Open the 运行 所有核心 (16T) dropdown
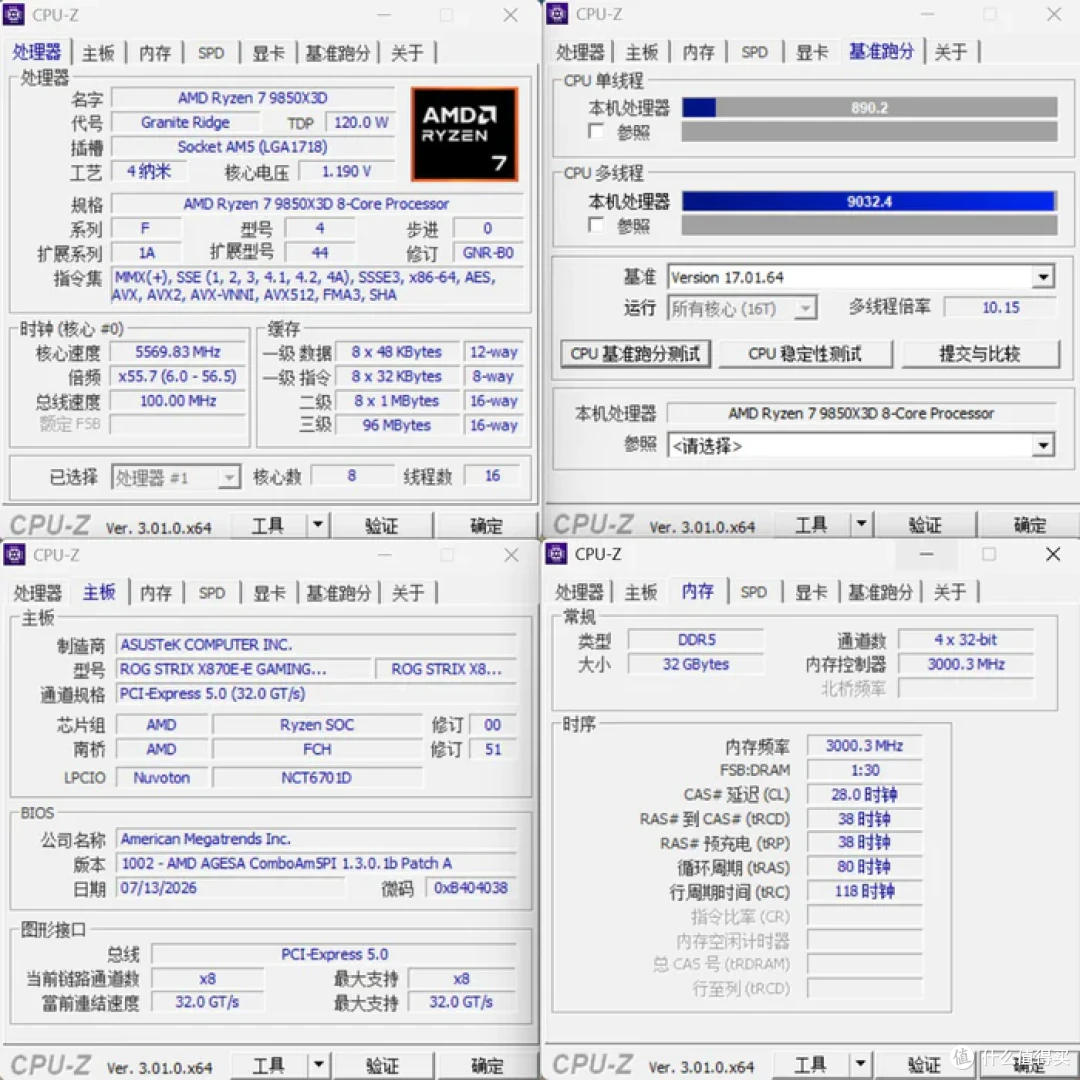 [804, 309]
